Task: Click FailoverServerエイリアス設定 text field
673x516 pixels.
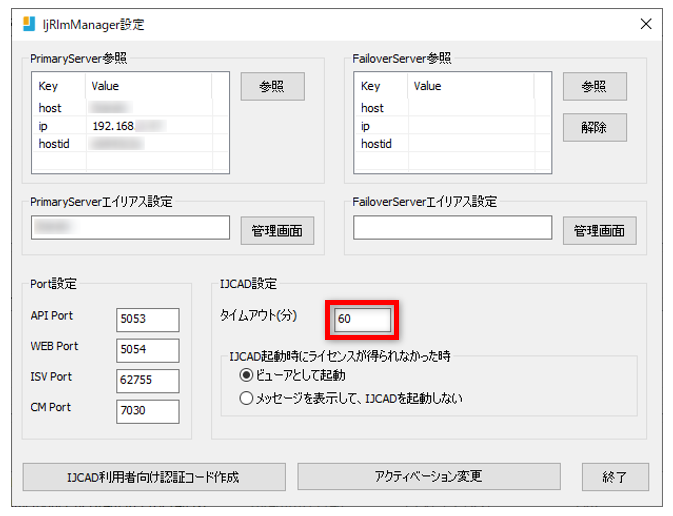Action: 453,228
